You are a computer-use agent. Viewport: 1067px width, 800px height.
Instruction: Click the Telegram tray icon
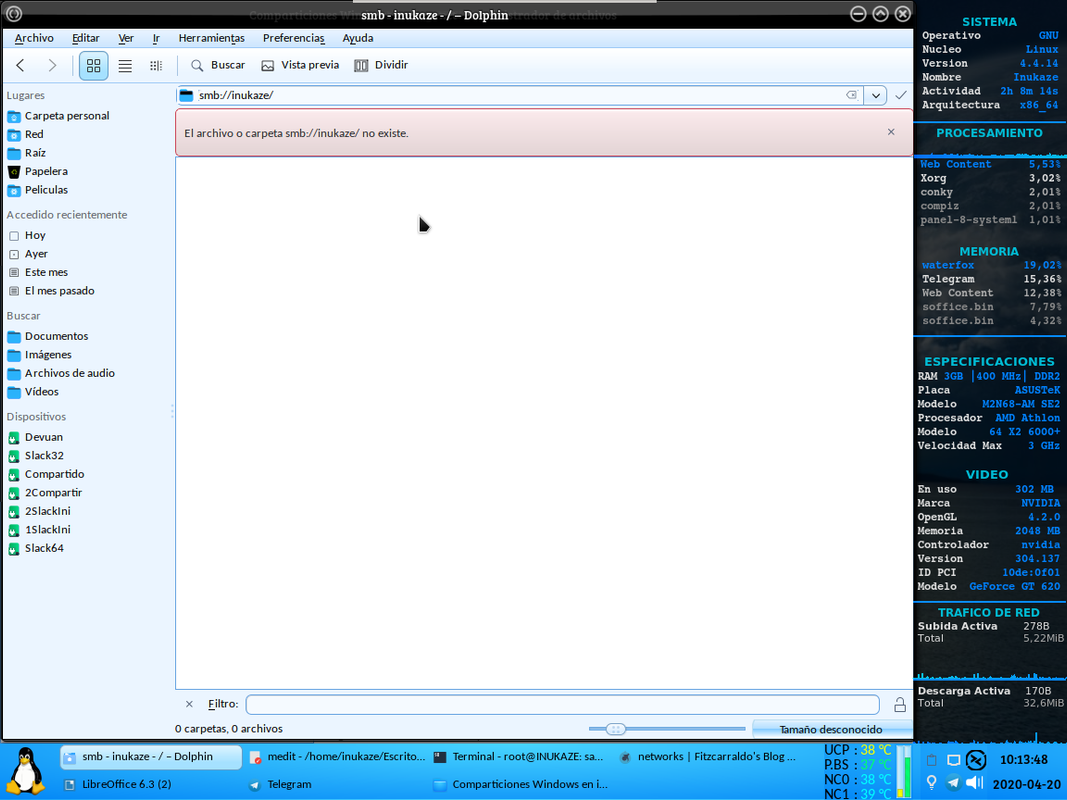tap(953, 782)
